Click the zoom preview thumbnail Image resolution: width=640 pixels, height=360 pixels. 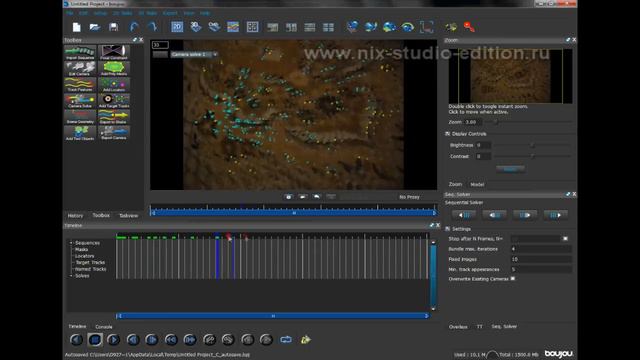point(510,76)
